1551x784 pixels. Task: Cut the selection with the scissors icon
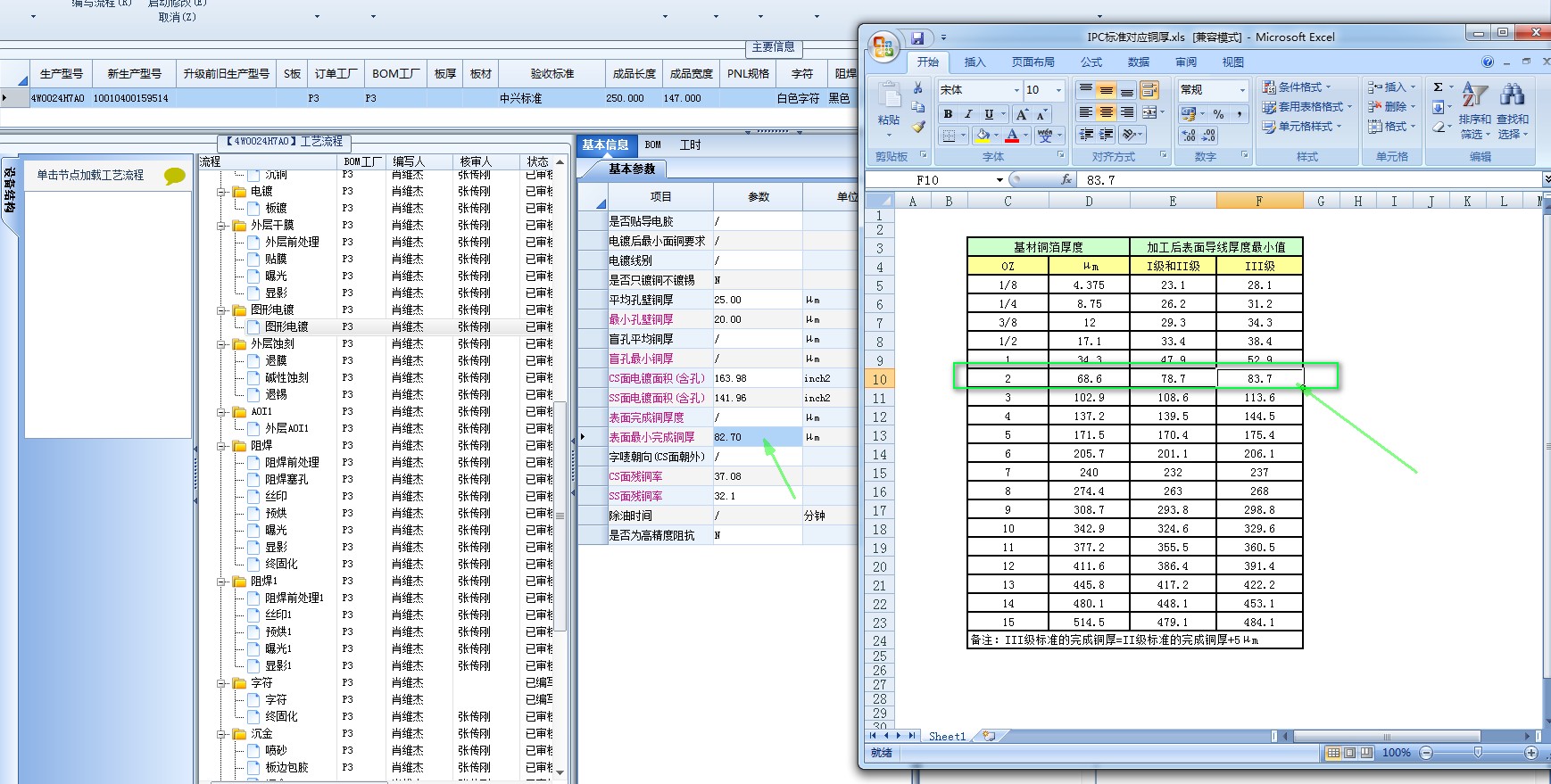point(917,88)
